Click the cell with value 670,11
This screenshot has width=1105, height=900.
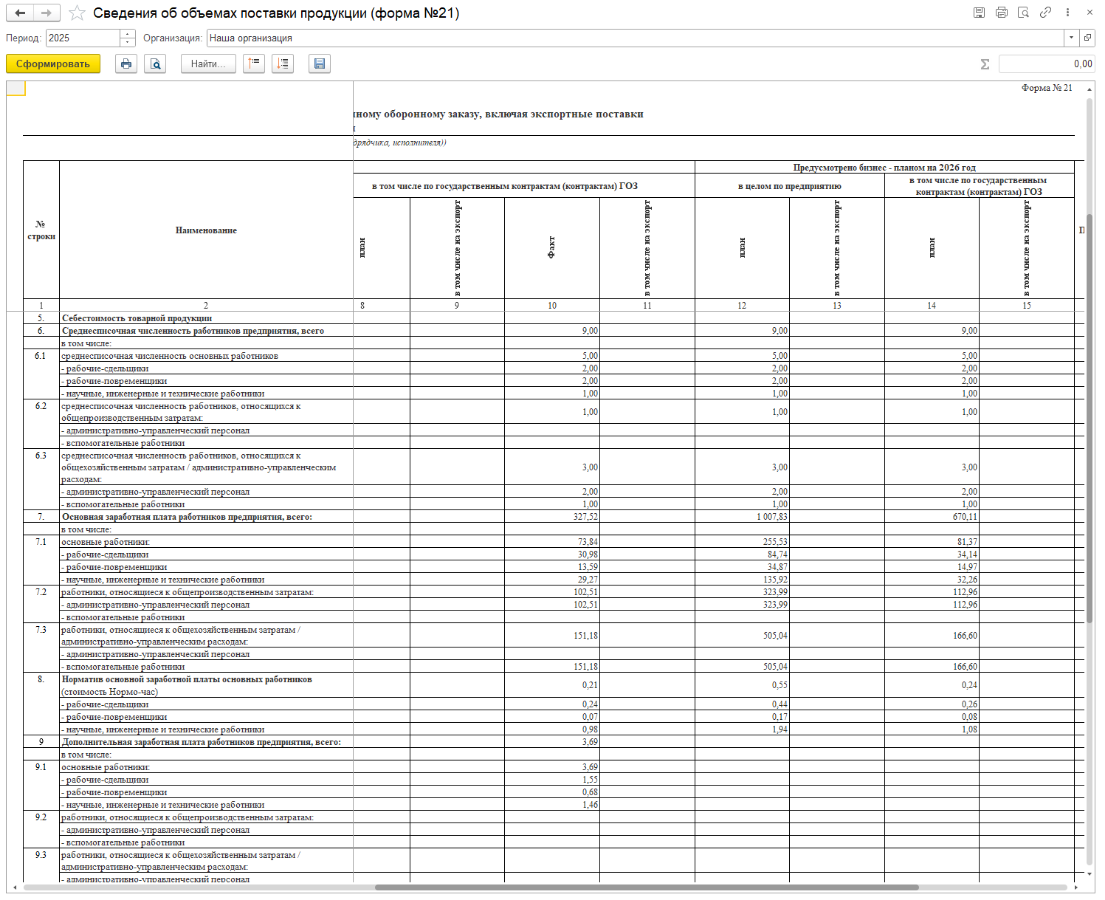pos(932,517)
